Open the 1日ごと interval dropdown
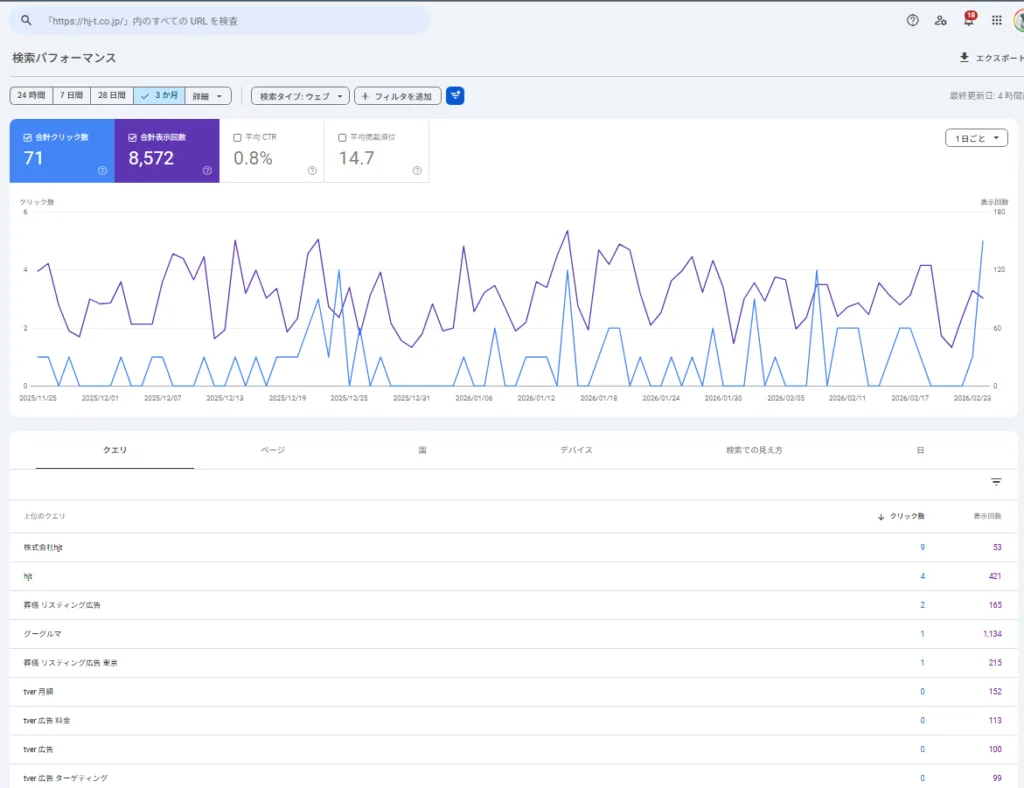This screenshot has width=1024, height=788. 976,138
